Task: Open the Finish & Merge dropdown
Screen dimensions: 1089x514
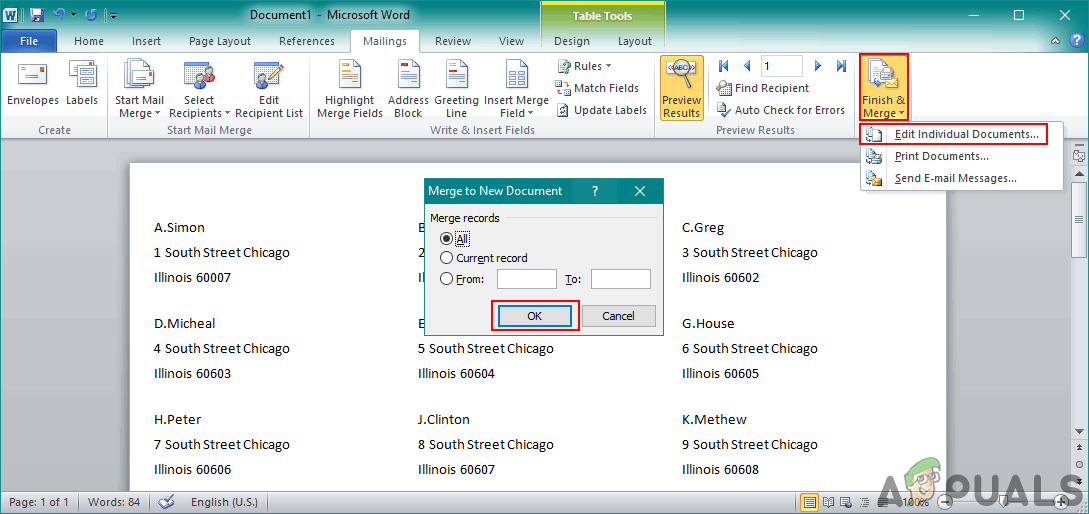Action: click(883, 89)
